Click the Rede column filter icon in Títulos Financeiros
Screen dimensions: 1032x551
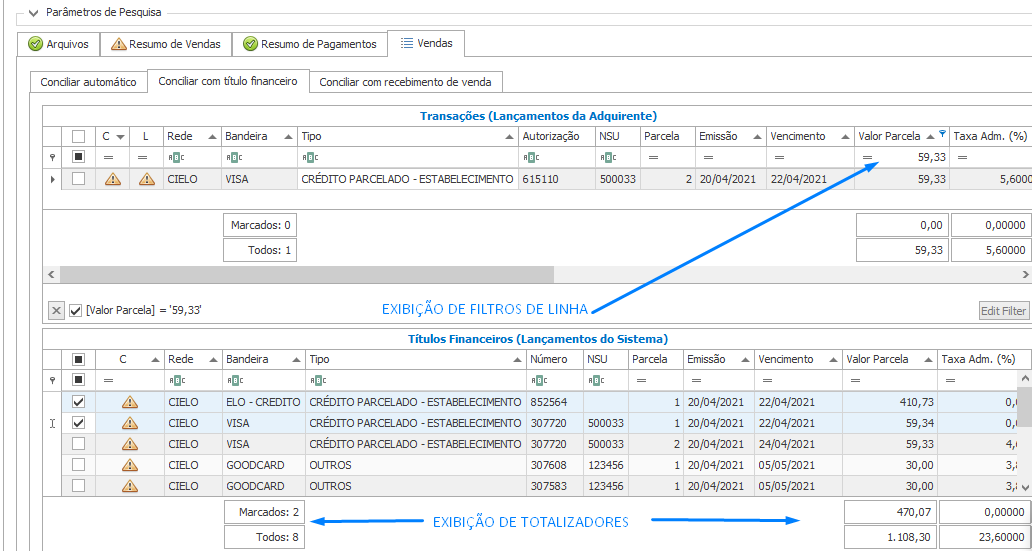[x=178, y=380]
